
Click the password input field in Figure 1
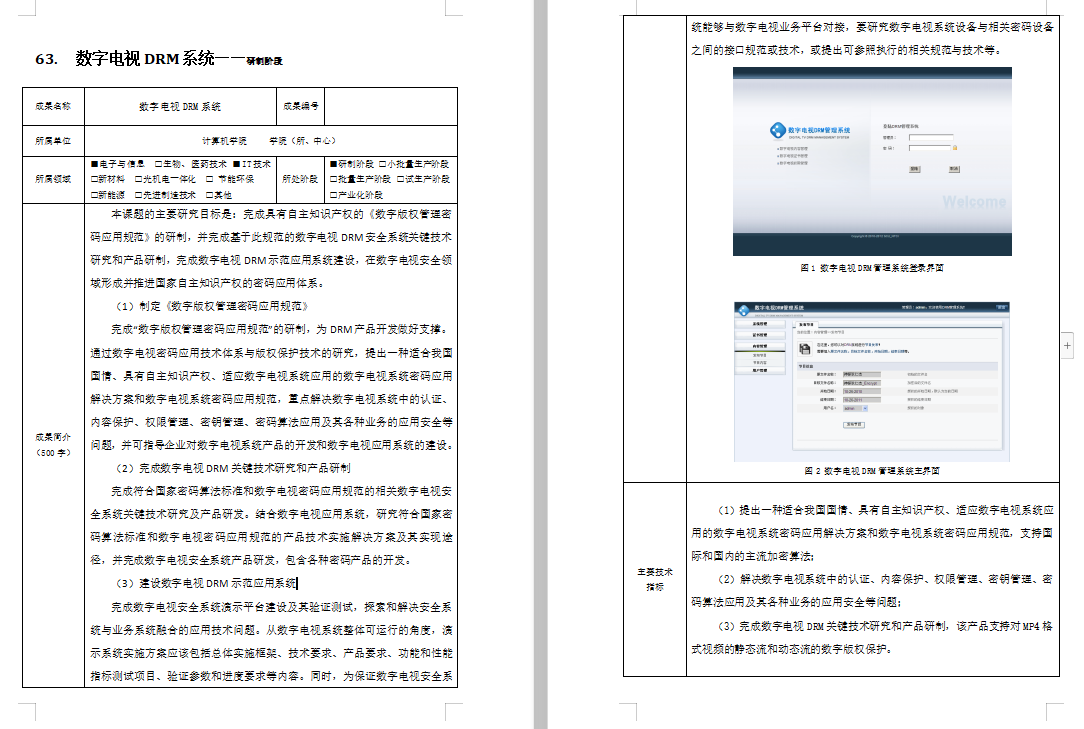931,147
